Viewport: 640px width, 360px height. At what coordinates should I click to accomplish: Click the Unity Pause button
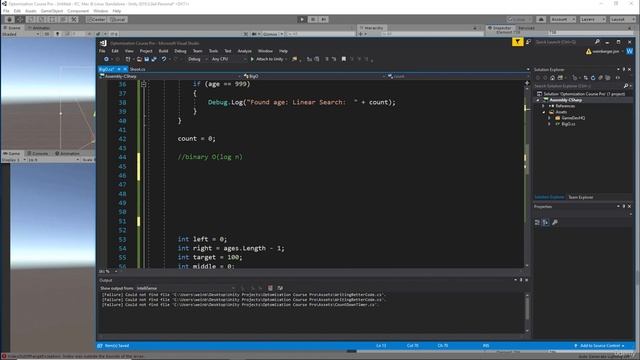point(313,19)
